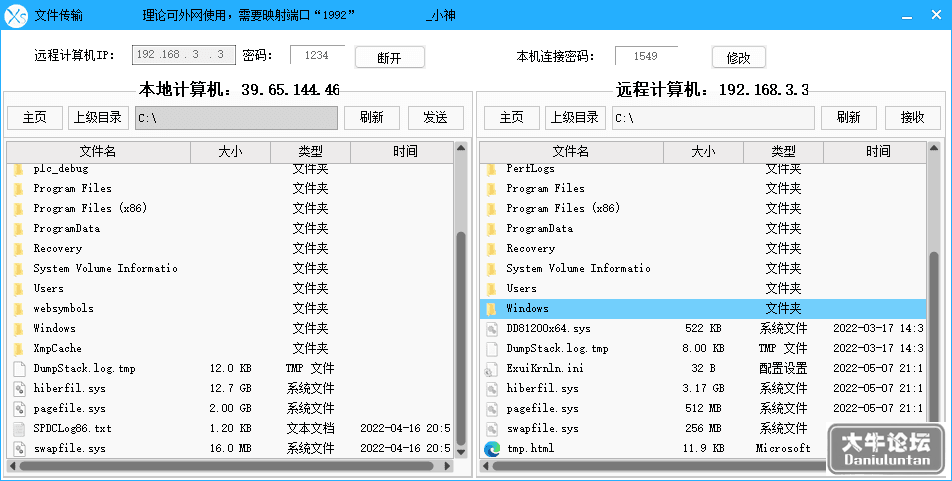The height and width of the screenshot is (481, 952).
Task: Click the 修改 button for local password
Action: (738, 57)
